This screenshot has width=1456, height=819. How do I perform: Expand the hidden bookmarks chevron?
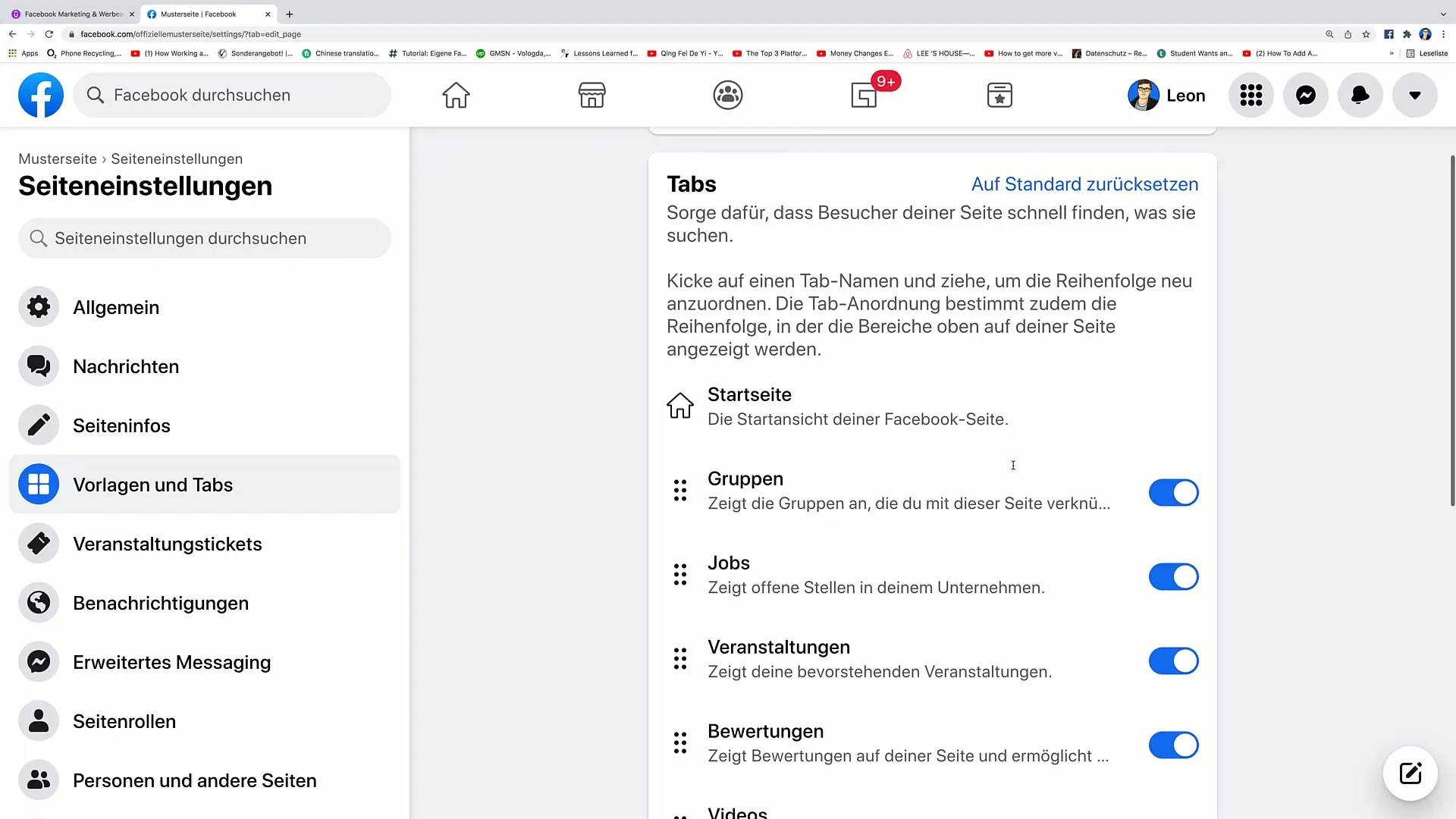point(1392,53)
